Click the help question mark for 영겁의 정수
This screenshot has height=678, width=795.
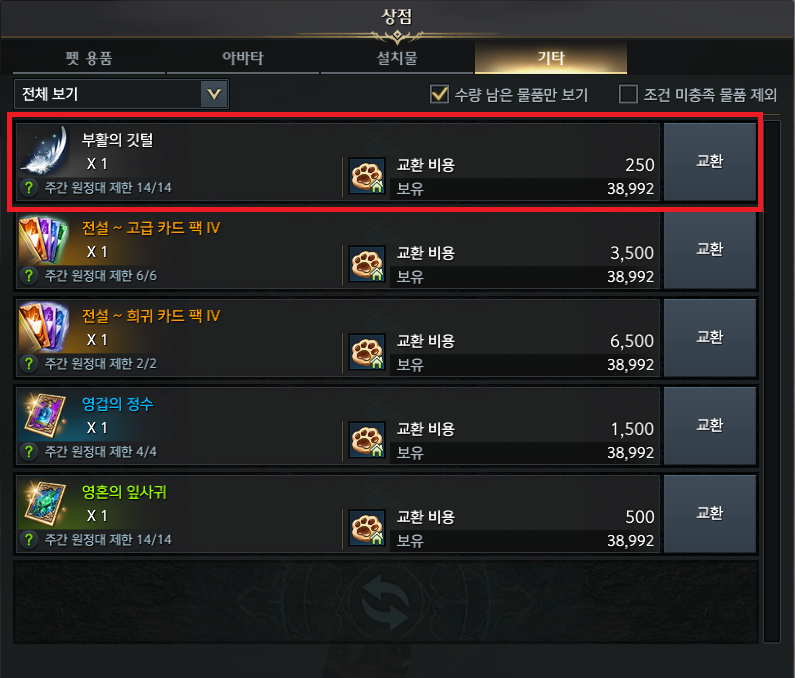click(x=29, y=451)
